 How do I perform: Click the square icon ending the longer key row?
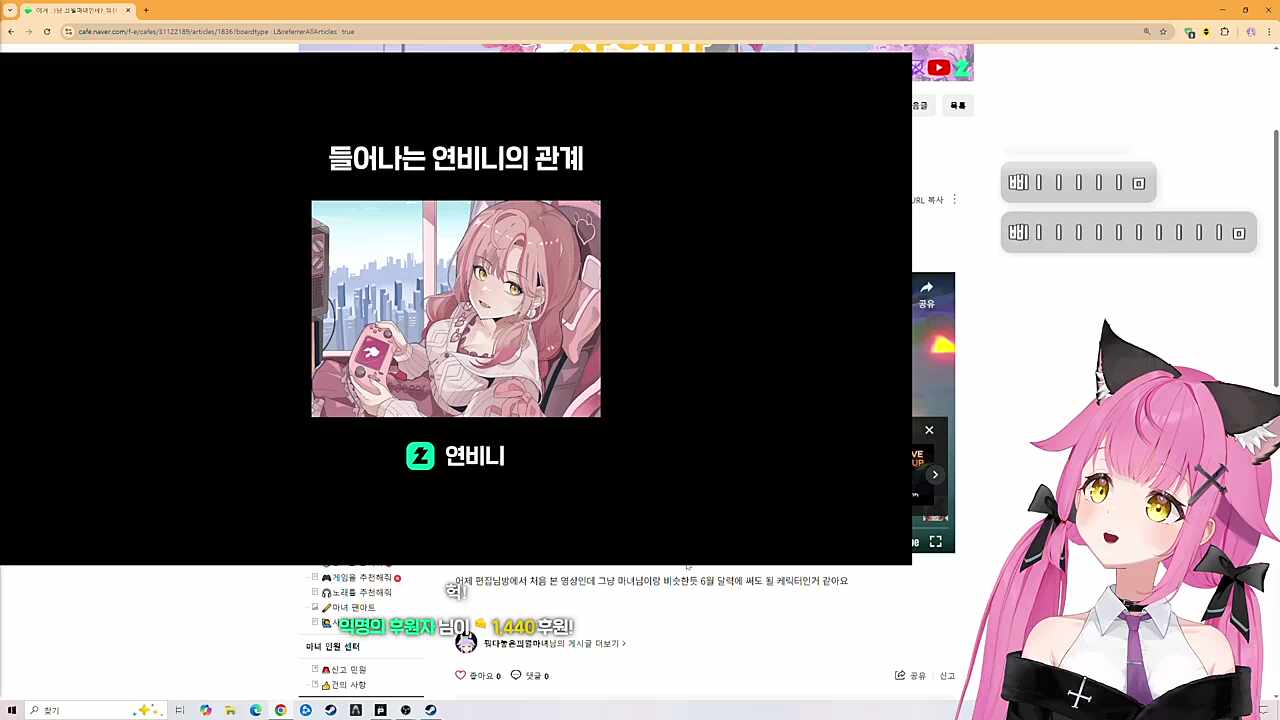(1238, 233)
